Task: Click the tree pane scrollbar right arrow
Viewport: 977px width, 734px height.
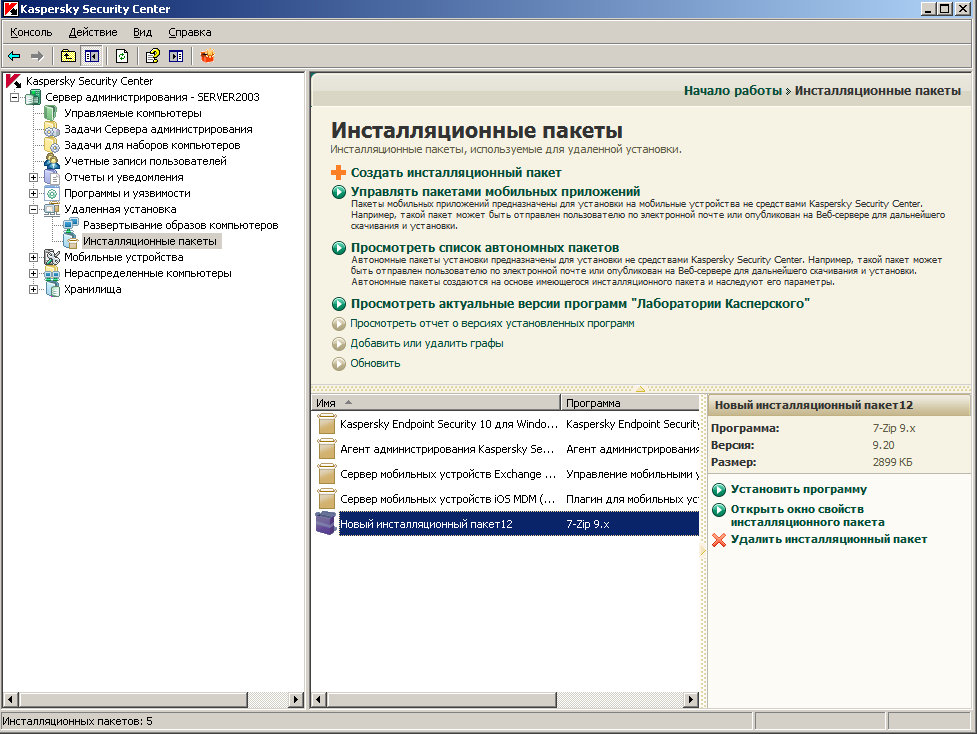Action: [x=297, y=700]
